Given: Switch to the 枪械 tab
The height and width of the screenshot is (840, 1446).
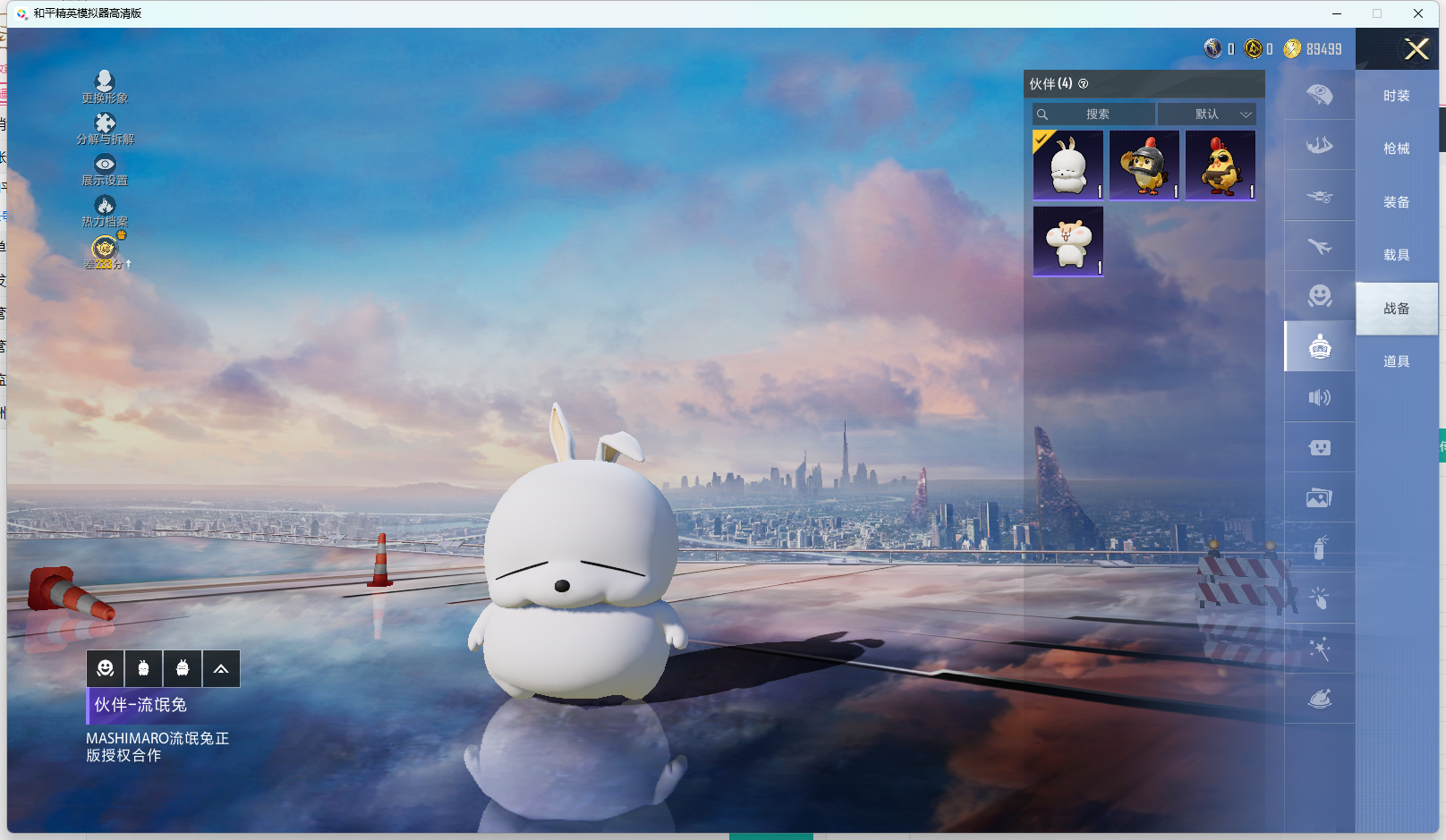Looking at the screenshot, I should coord(1396,148).
